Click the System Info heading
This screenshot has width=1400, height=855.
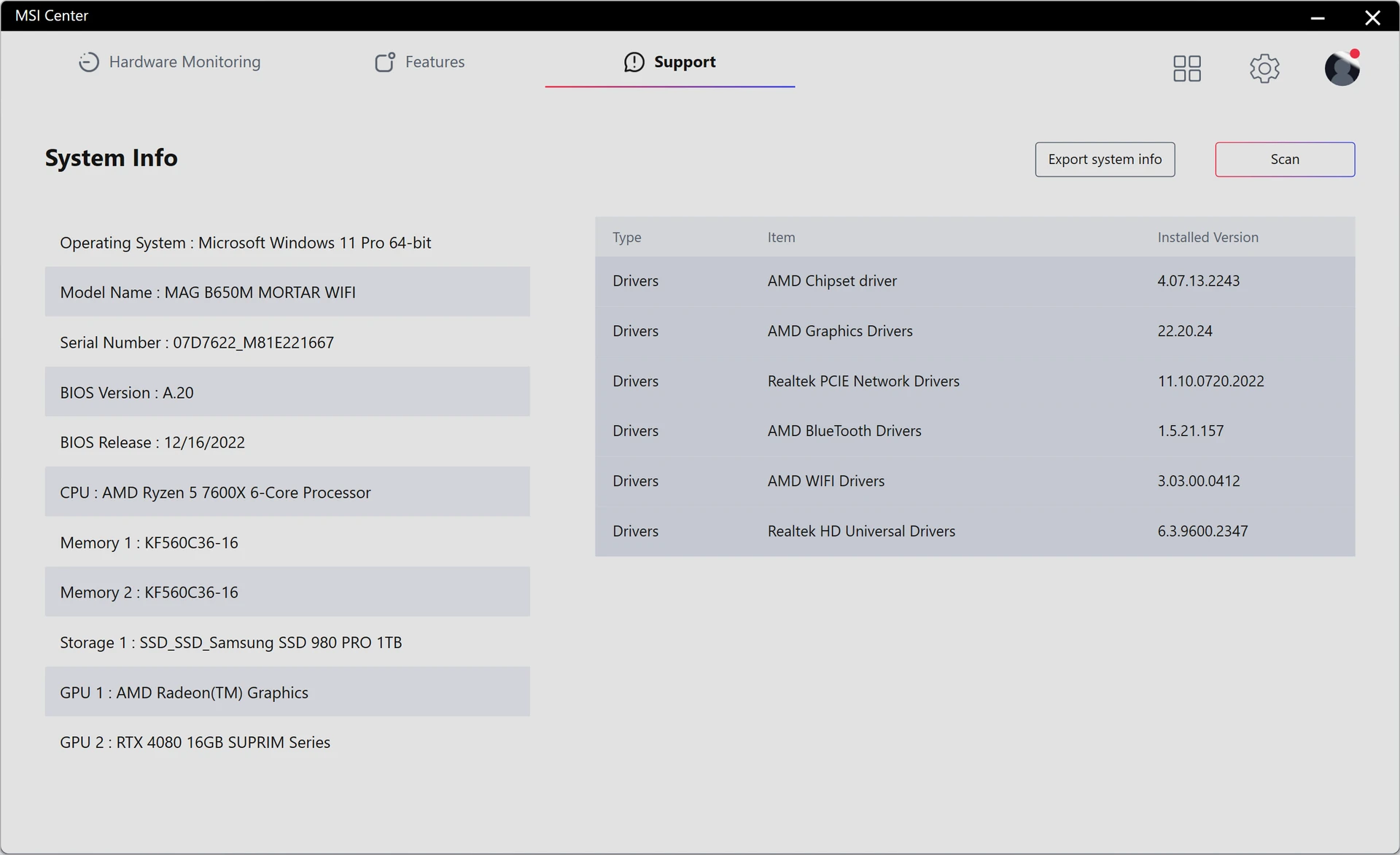[x=111, y=158]
